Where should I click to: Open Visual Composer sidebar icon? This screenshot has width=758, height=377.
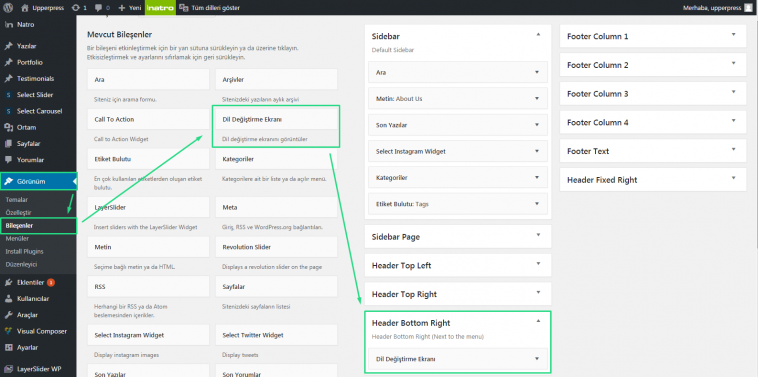tap(8, 332)
